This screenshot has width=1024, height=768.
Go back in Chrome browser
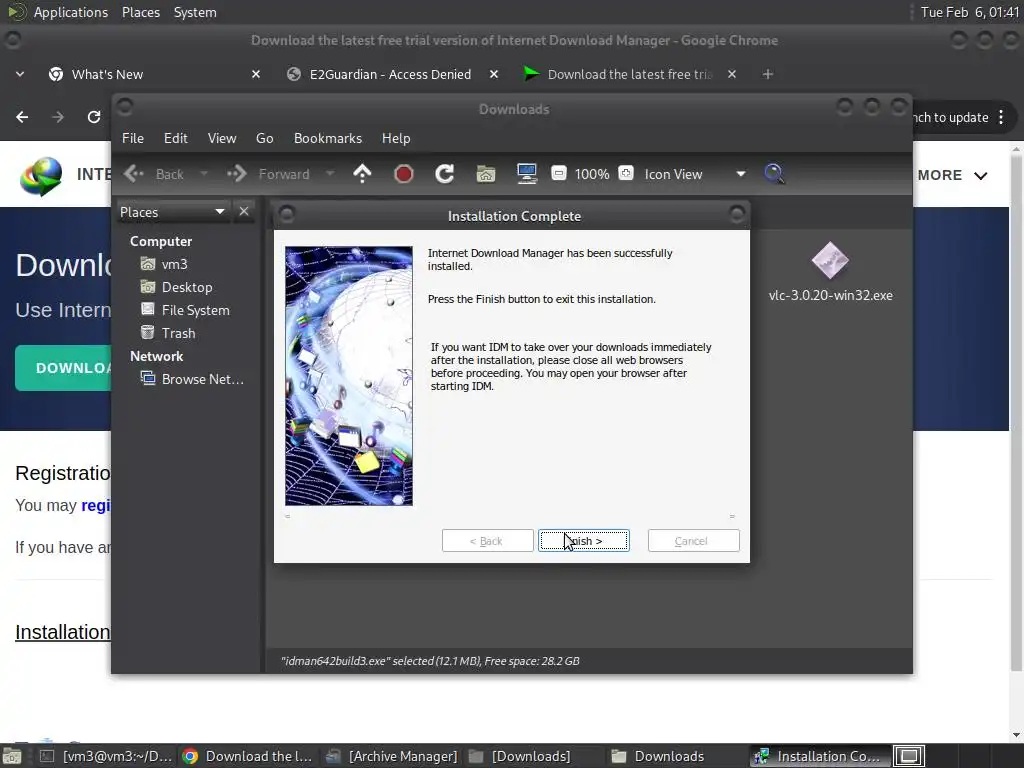pos(22,117)
